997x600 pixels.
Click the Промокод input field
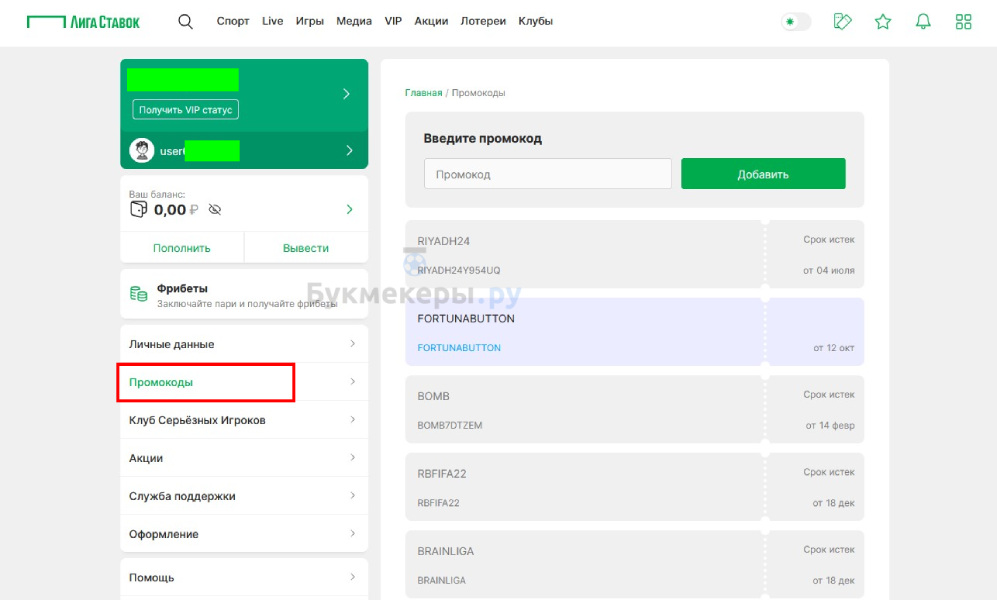547,174
